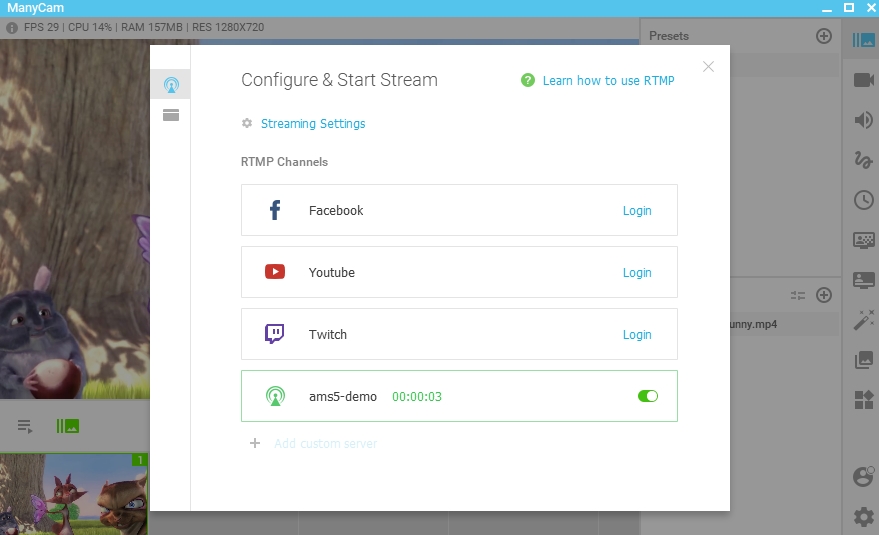Screen dimensions: 879x535
Task: Open Learn how to use RTMP
Action: tap(607, 81)
